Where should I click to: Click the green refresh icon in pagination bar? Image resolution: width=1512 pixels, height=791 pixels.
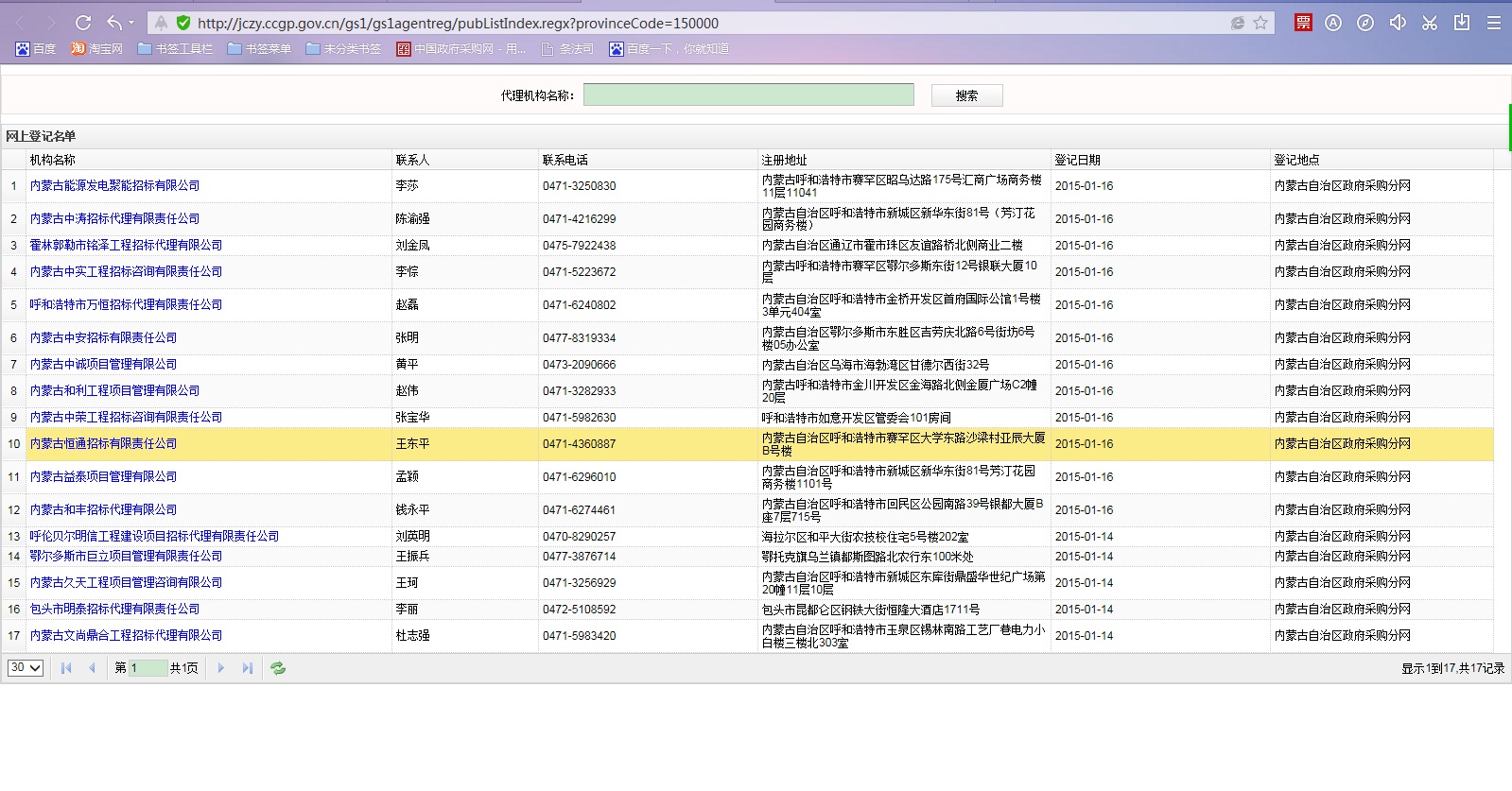click(x=278, y=668)
